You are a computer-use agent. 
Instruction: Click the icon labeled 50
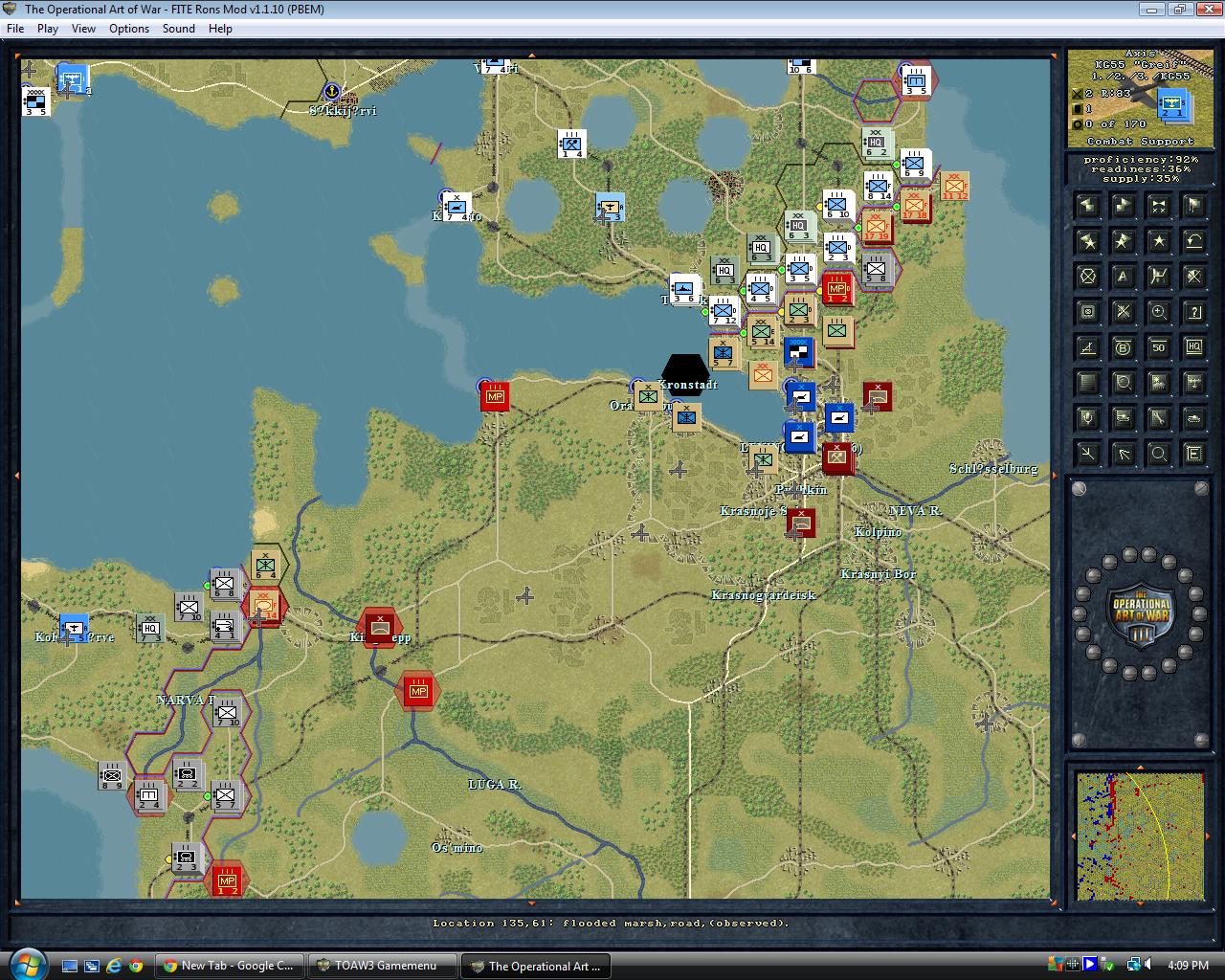click(1159, 347)
